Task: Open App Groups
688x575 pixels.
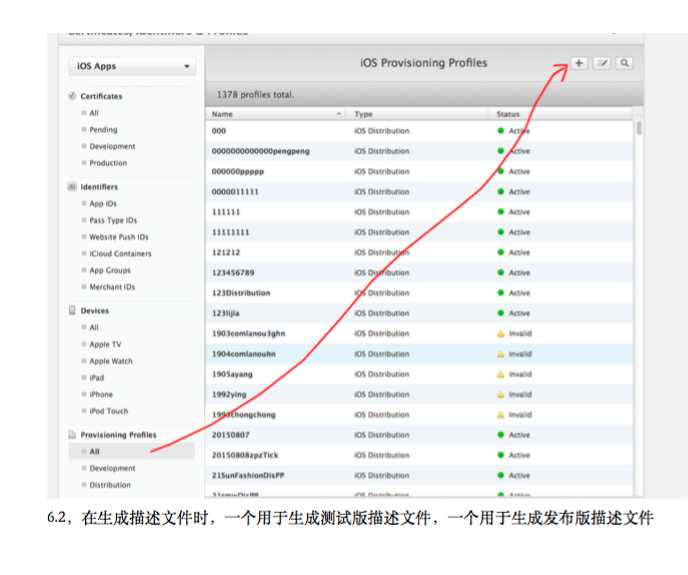Action: 110,270
